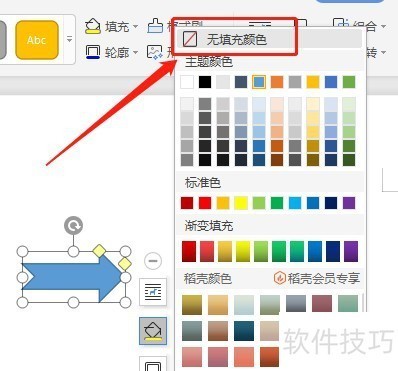Image resolution: width=398 pixels, height=371 pixels.
Task: Apply navy blue gradient fill
Action: point(333,251)
